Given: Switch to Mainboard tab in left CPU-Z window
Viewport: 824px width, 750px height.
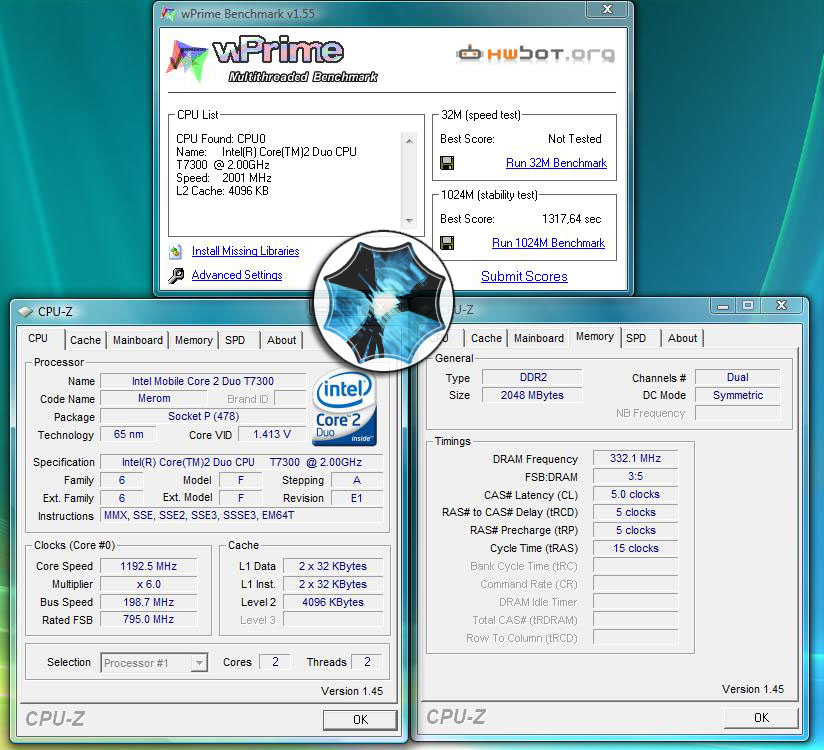Looking at the screenshot, I should pos(138,340).
